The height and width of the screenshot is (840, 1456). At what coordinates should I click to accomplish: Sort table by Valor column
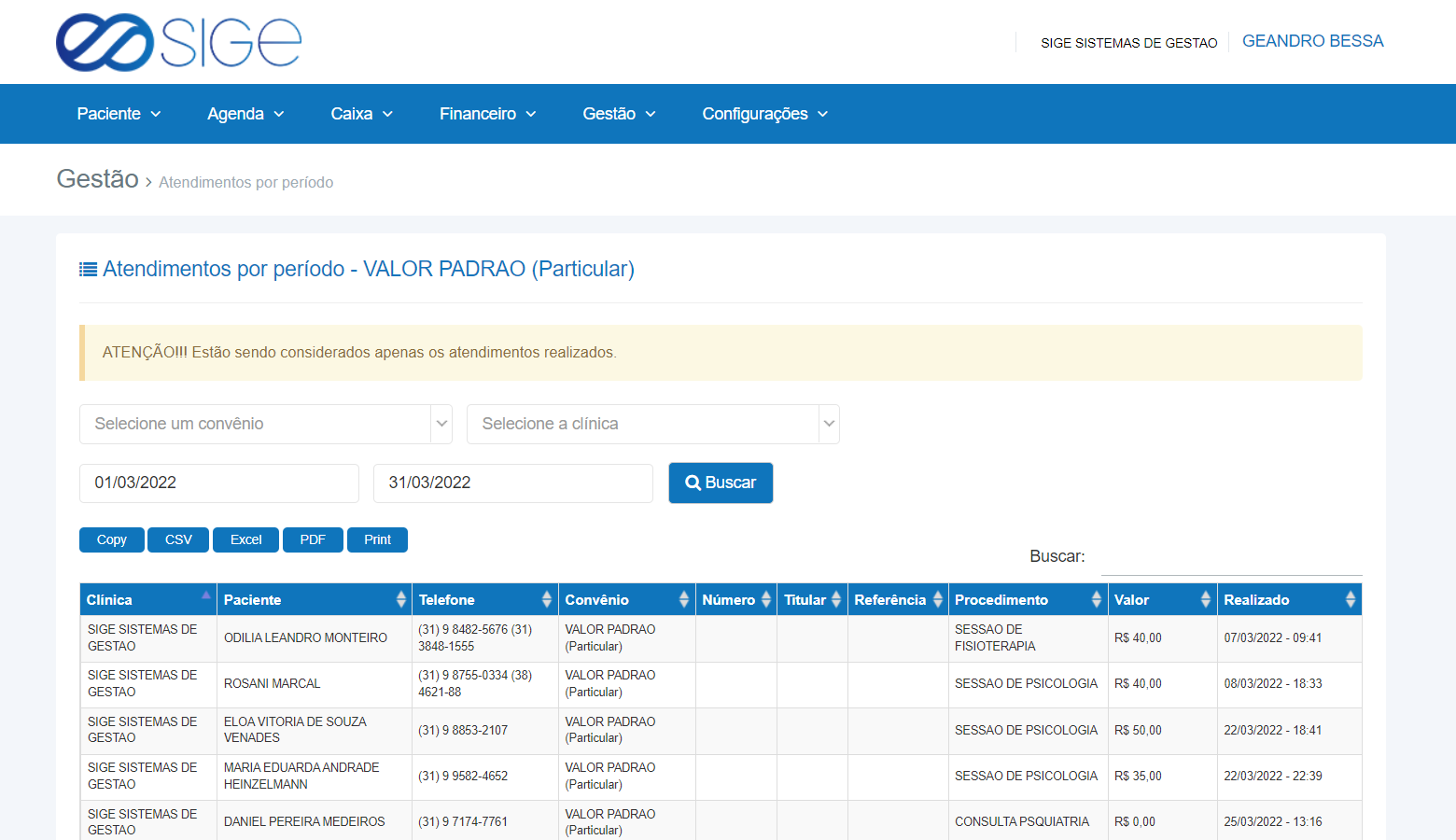click(1162, 599)
